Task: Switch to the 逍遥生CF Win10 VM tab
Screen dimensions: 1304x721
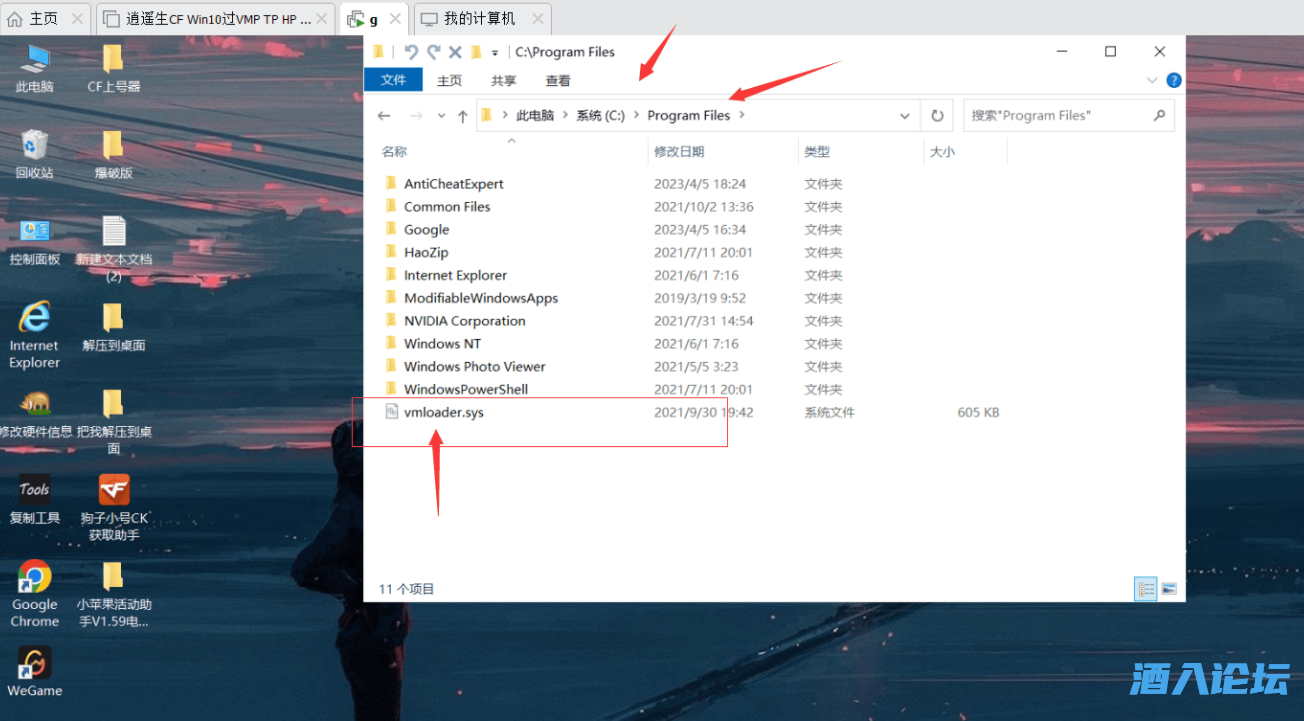Action: (217, 19)
